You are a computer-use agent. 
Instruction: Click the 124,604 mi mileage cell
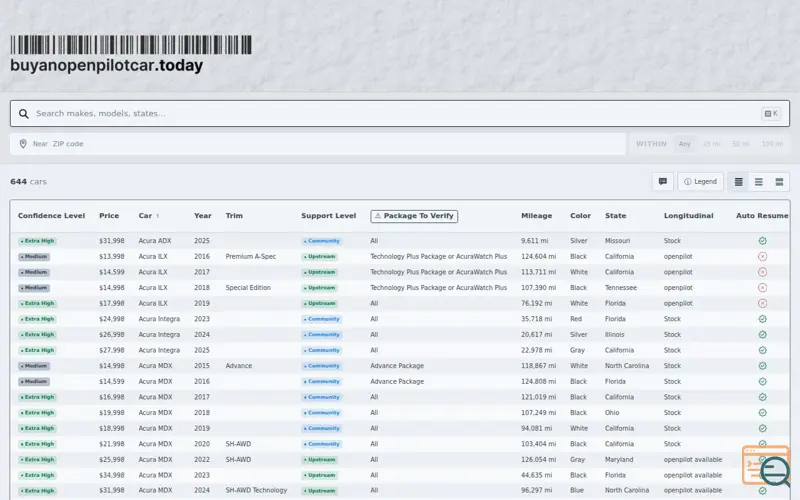(538, 257)
